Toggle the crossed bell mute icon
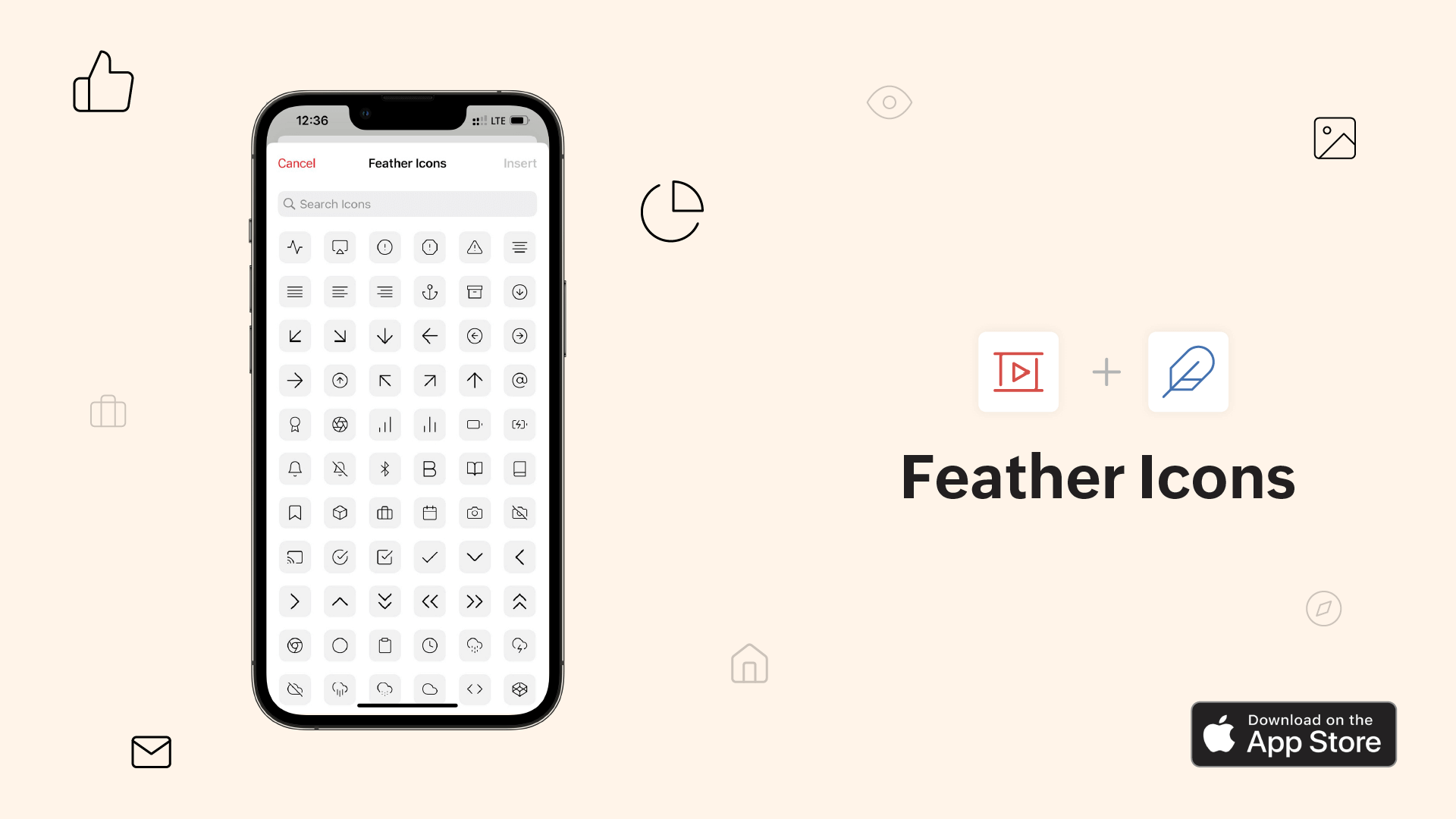 click(340, 468)
